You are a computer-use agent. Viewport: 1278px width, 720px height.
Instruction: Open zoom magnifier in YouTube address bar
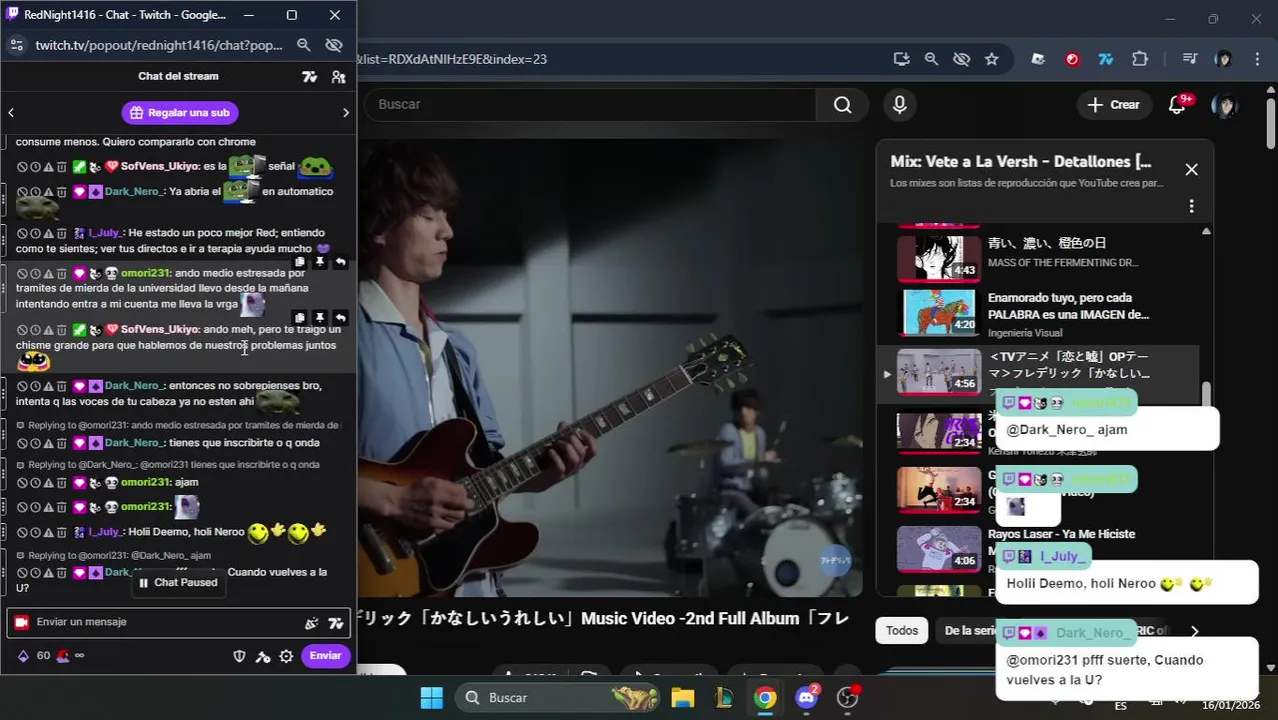(931, 59)
